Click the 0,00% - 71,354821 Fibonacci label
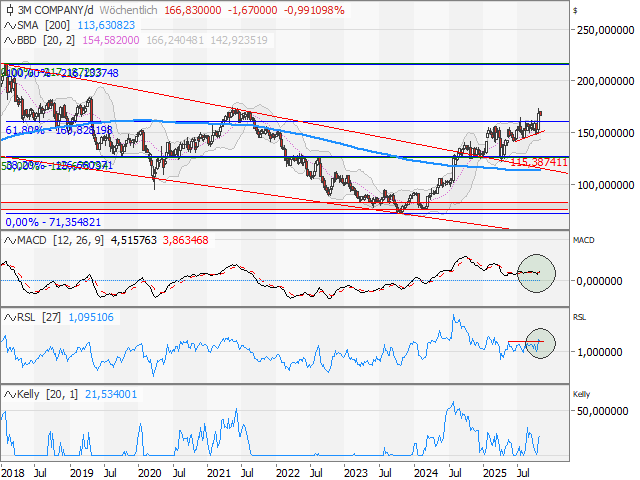640x480 pixels. (x=53, y=222)
